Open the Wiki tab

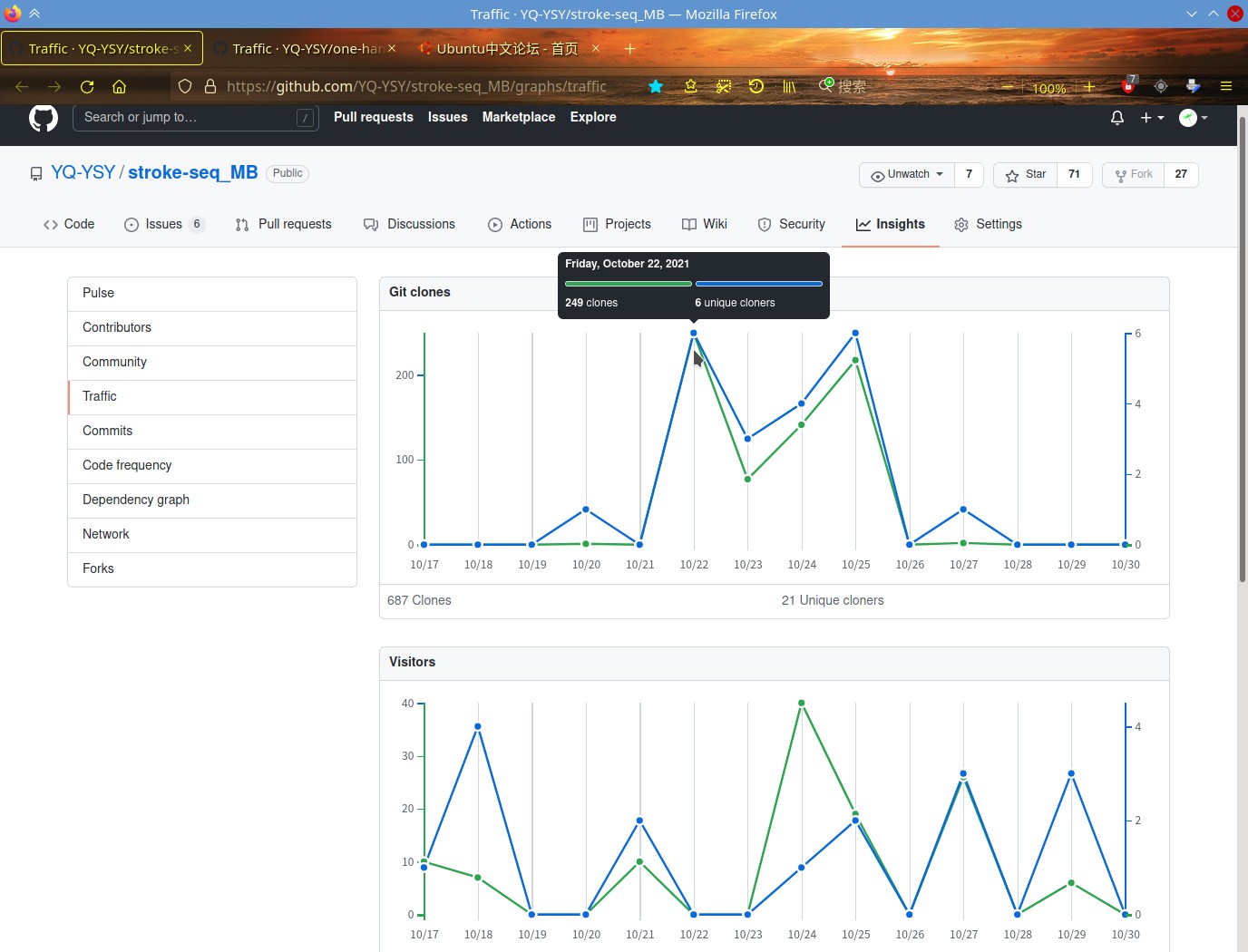coord(705,224)
